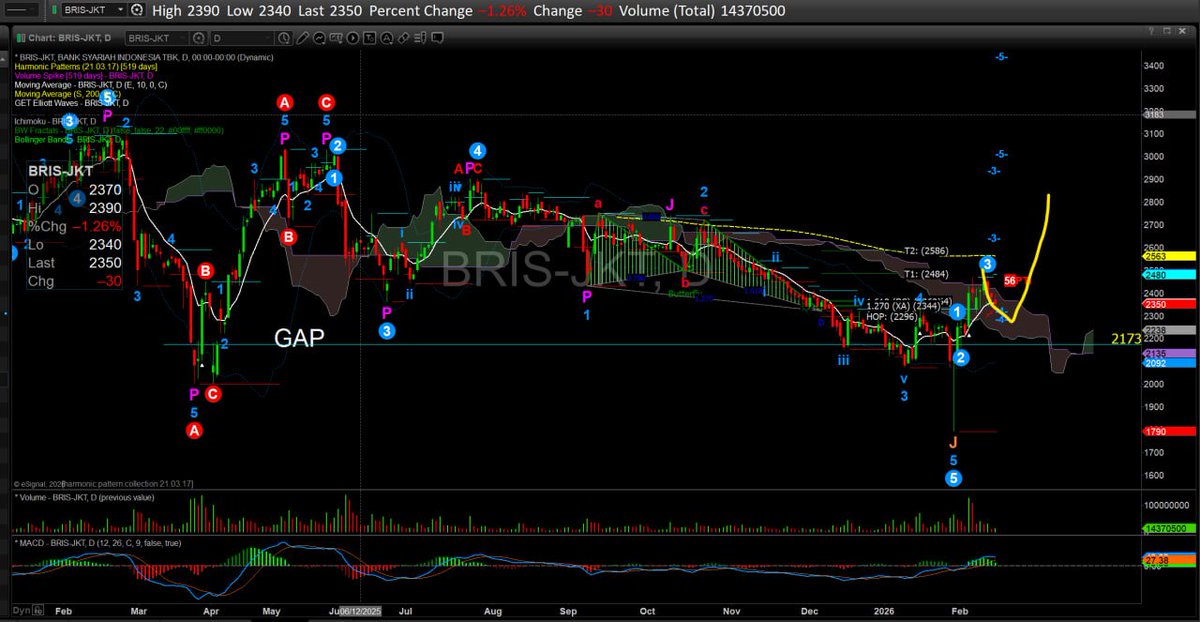Close the chart window with X button
Screen dimensions: 1200x622
(x=1182, y=31)
